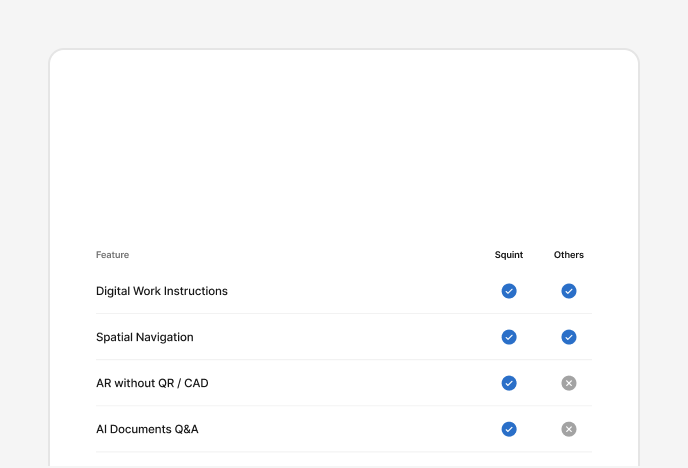Select the Others column header

tap(569, 255)
